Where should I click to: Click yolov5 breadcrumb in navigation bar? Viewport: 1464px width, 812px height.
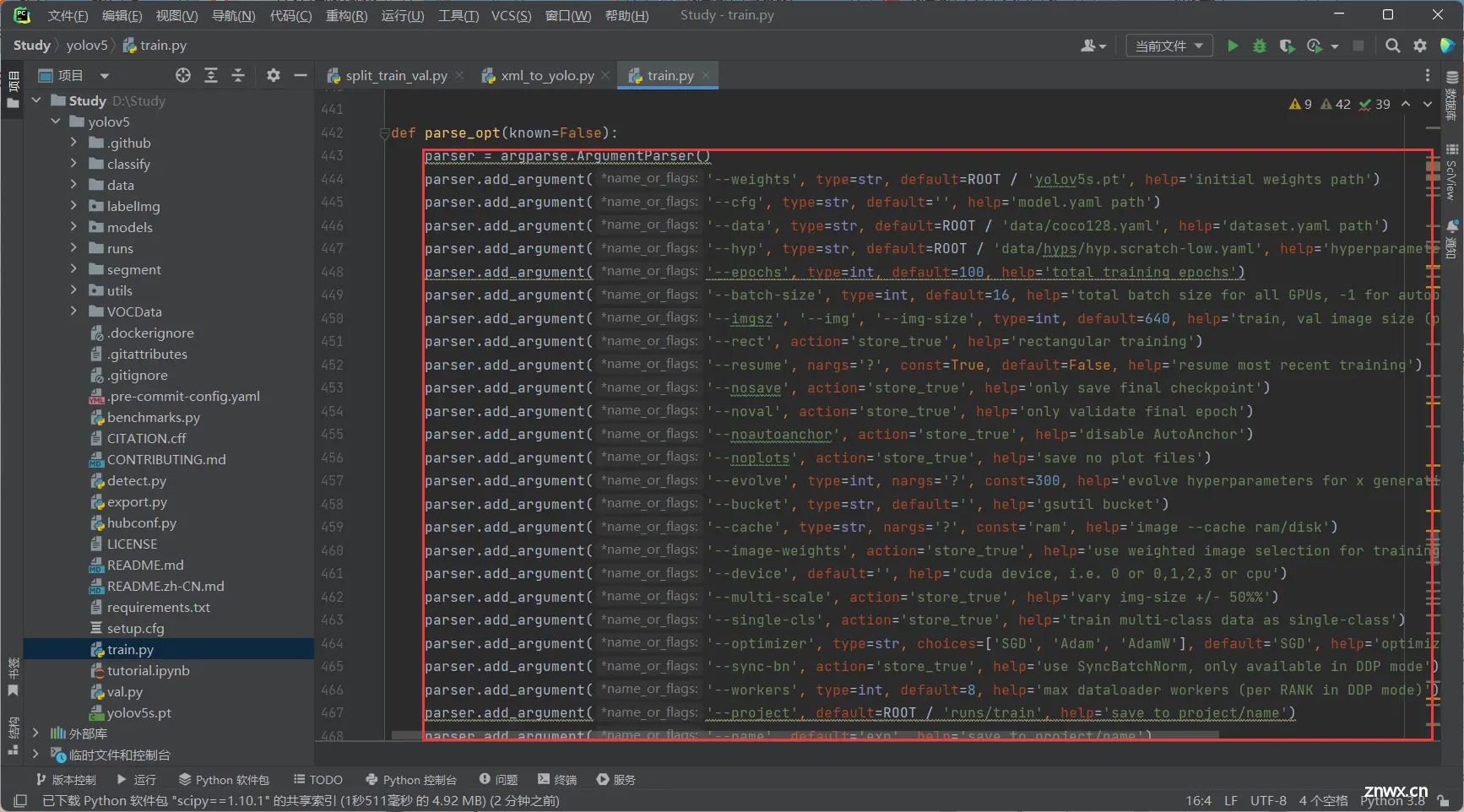tap(87, 46)
